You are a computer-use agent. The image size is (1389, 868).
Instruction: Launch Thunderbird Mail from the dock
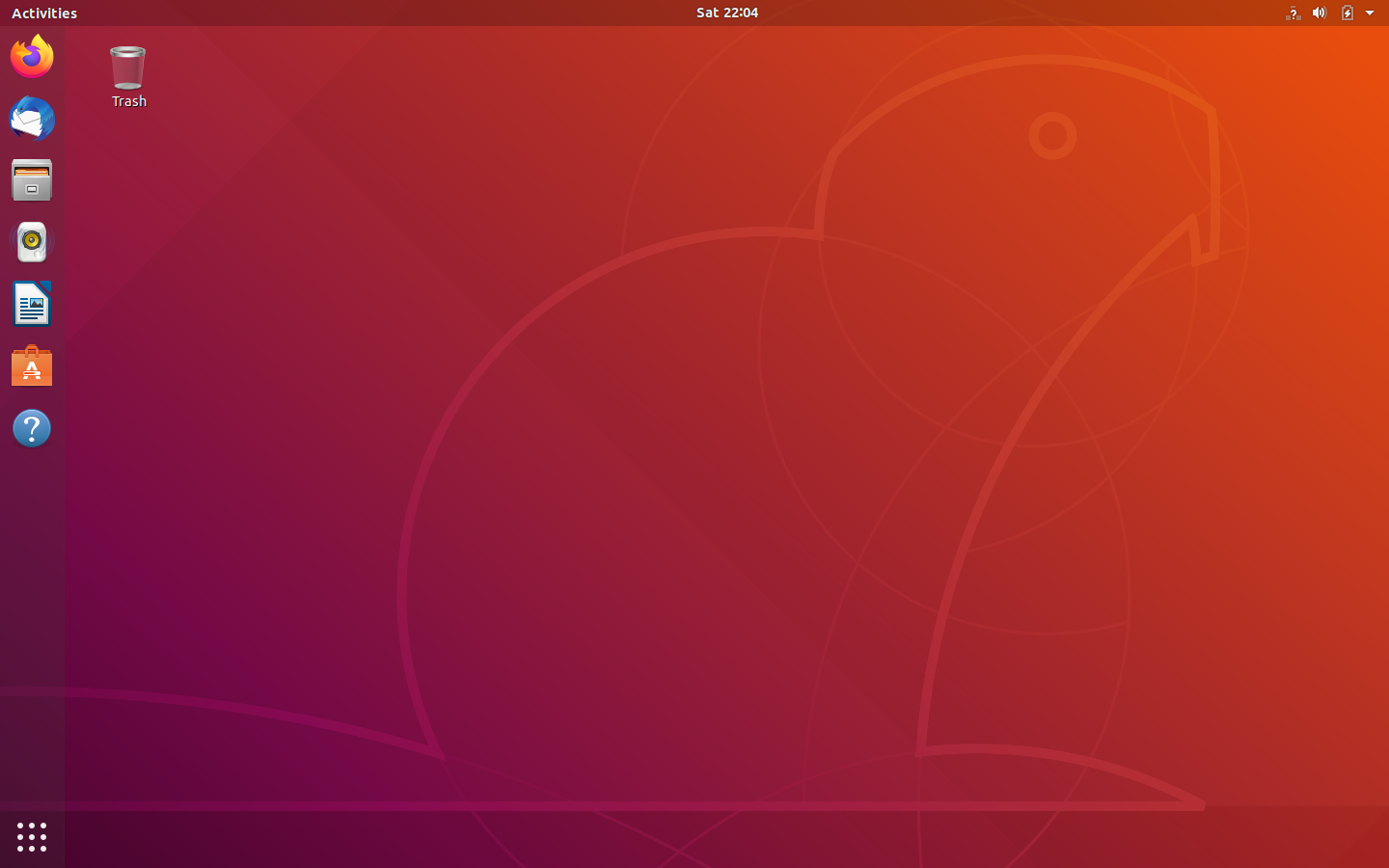tap(32, 119)
